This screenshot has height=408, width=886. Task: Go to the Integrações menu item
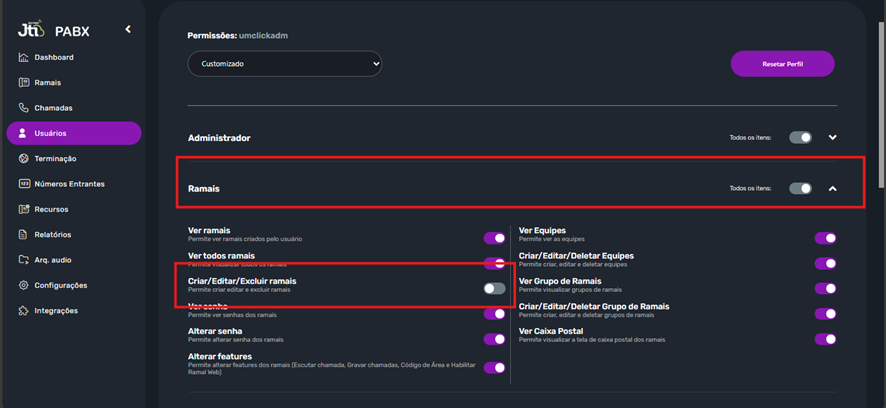56,311
